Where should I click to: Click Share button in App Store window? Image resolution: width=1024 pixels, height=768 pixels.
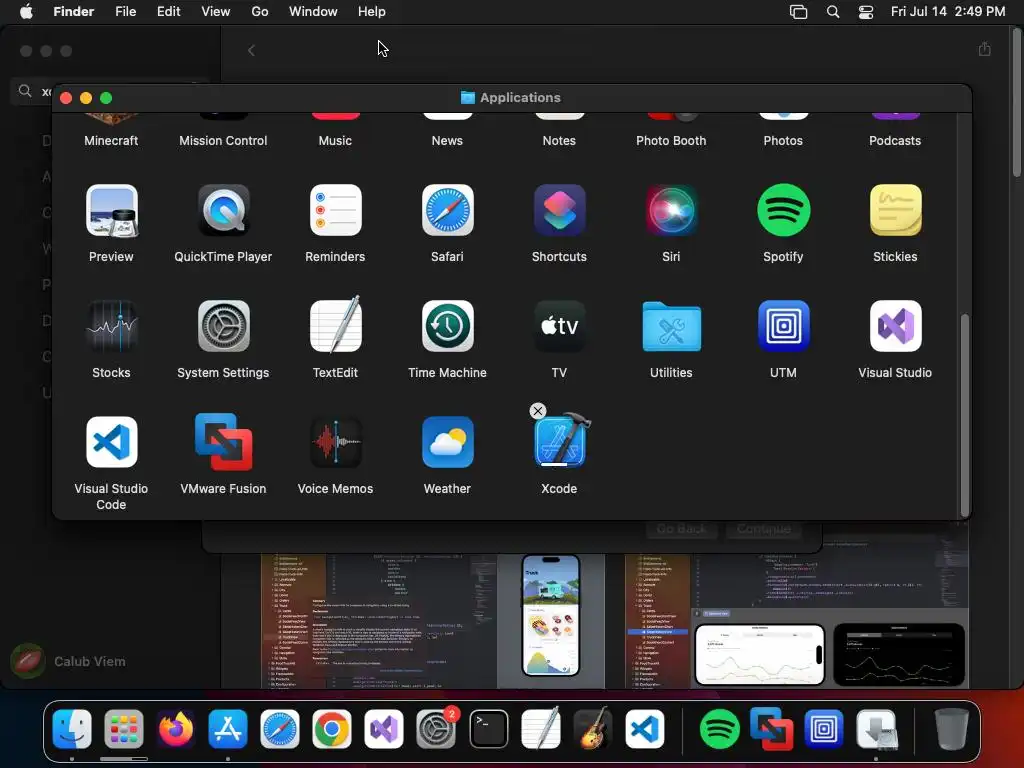984,49
